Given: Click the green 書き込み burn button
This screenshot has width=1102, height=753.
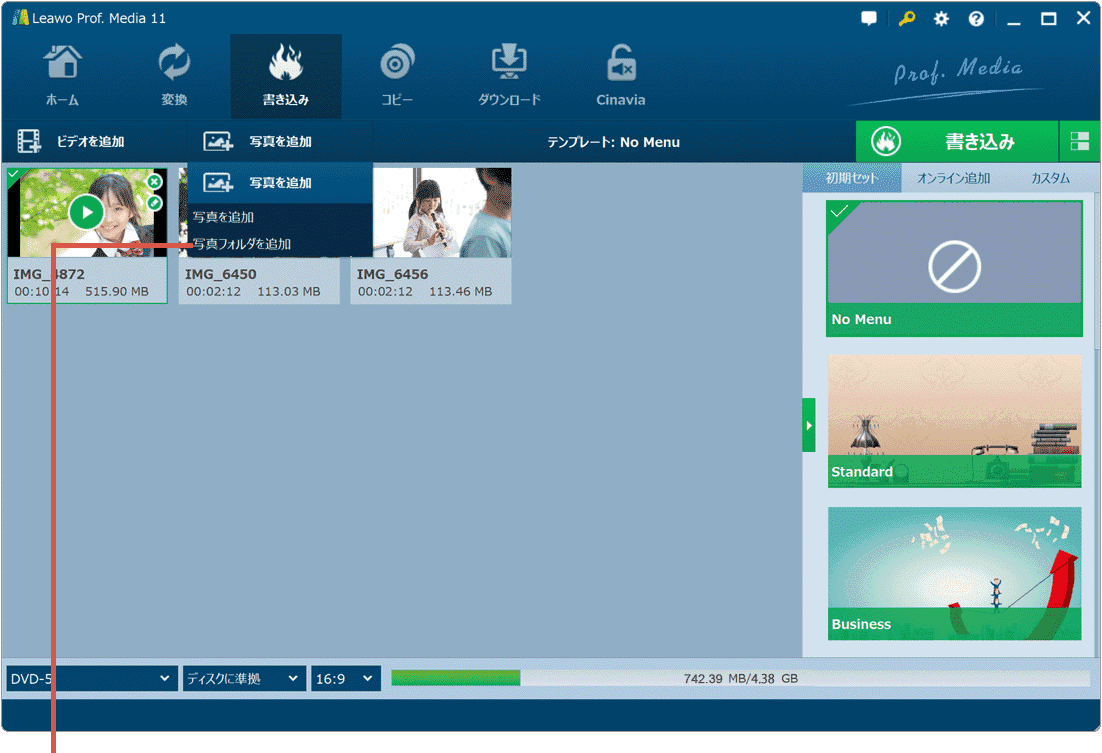Looking at the screenshot, I should point(956,142).
